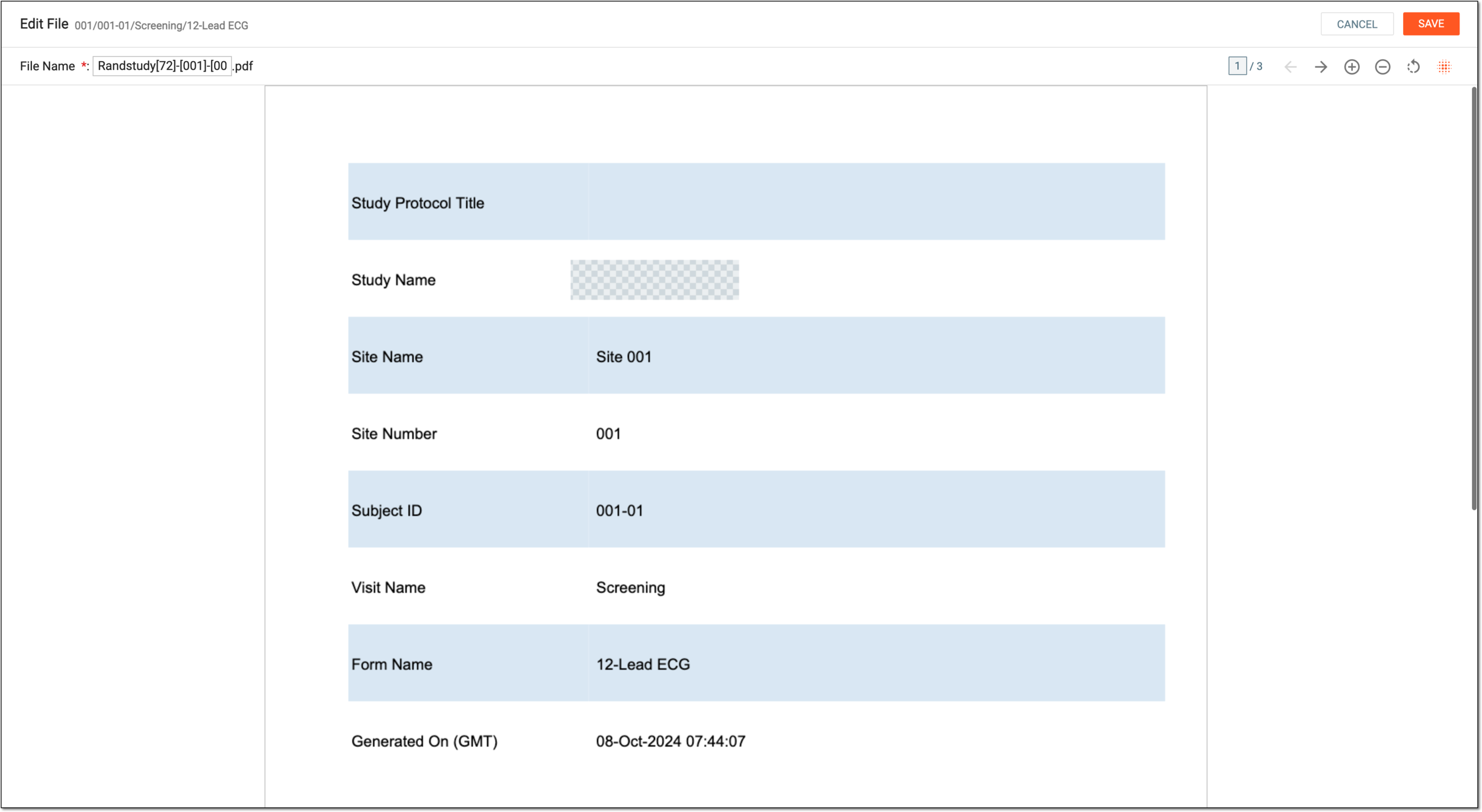Screen dimensions: 1482x812
Task: Click the "Subject ID" label
Action: [x=387, y=511]
